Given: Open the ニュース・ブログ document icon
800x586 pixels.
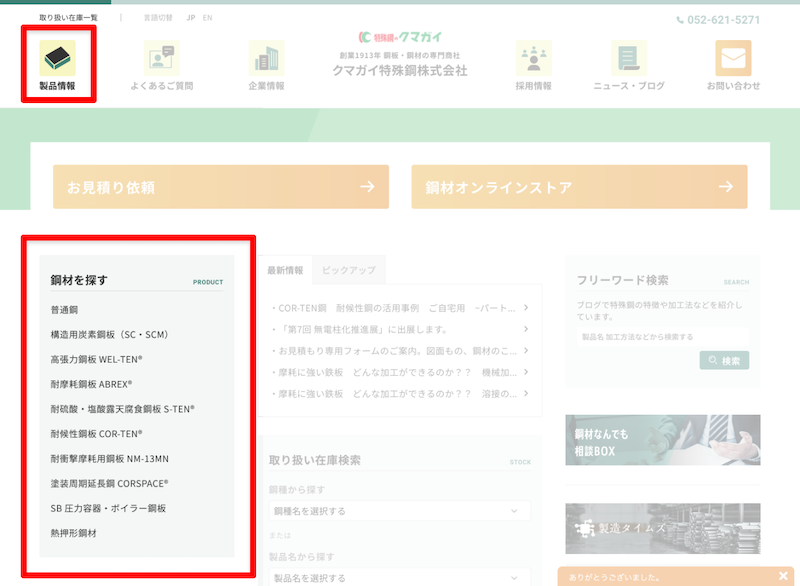Looking at the screenshot, I should (629, 58).
